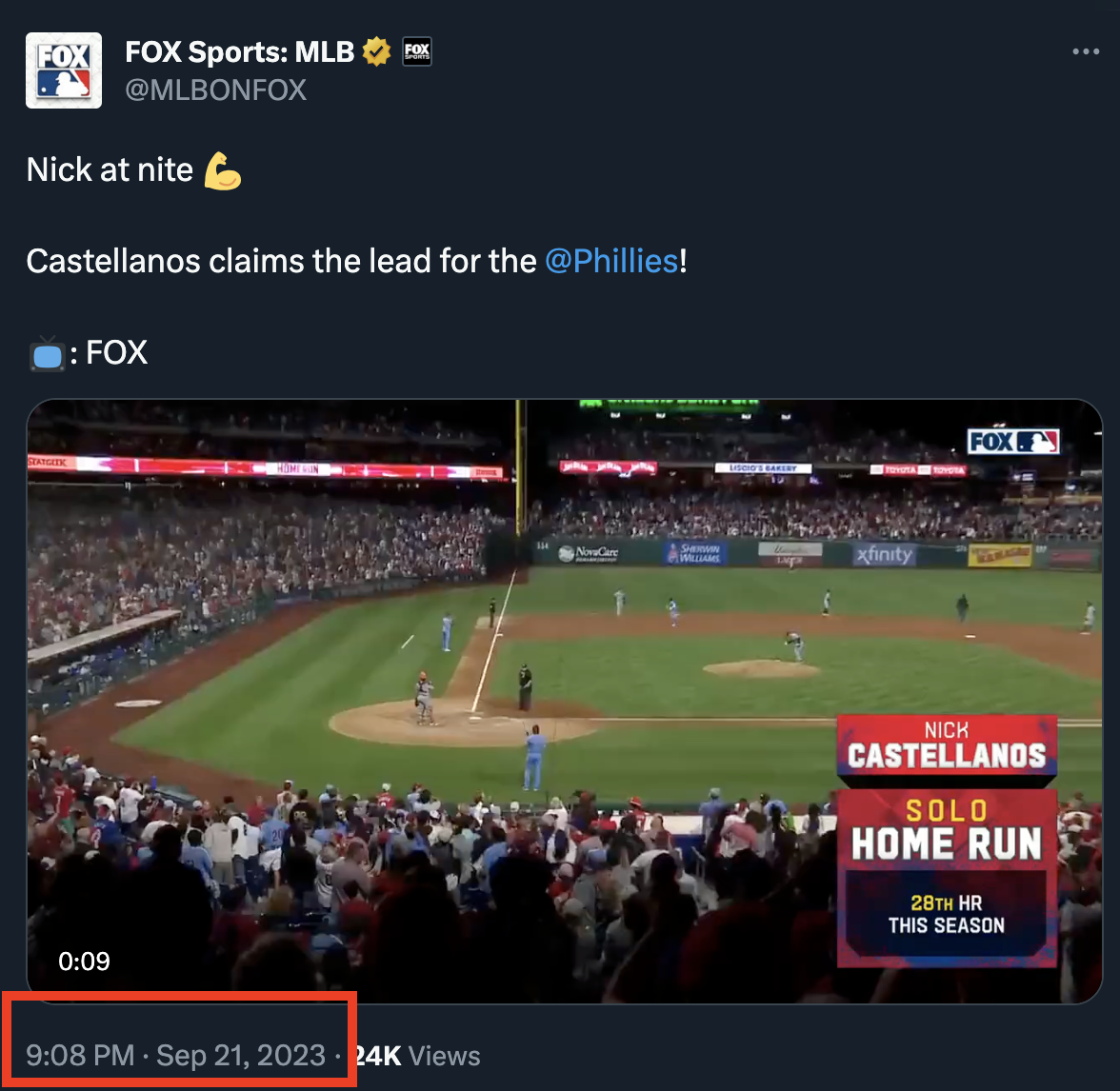Click the "Nick at nite" tweet text
1120x1091 pixels.
click(110, 170)
